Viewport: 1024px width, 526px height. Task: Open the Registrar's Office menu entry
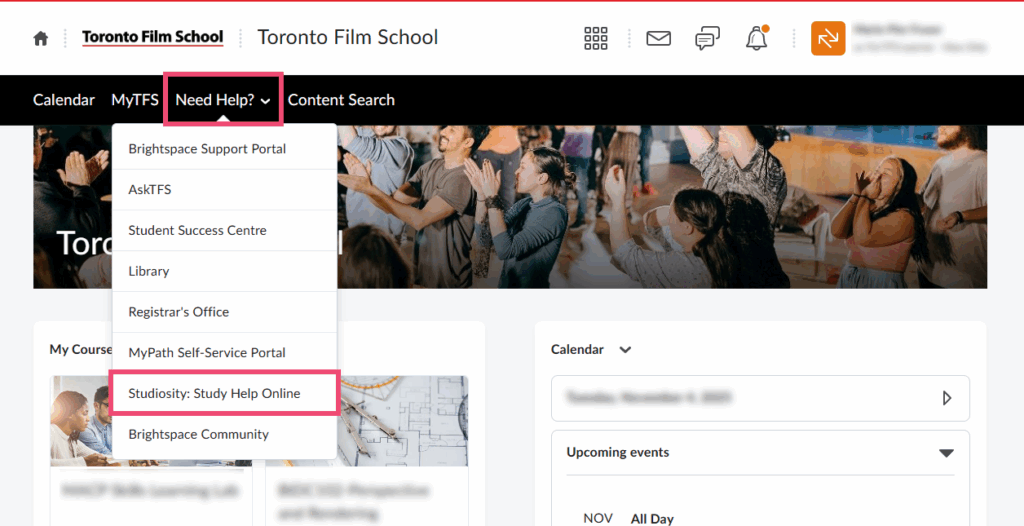pos(178,312)
